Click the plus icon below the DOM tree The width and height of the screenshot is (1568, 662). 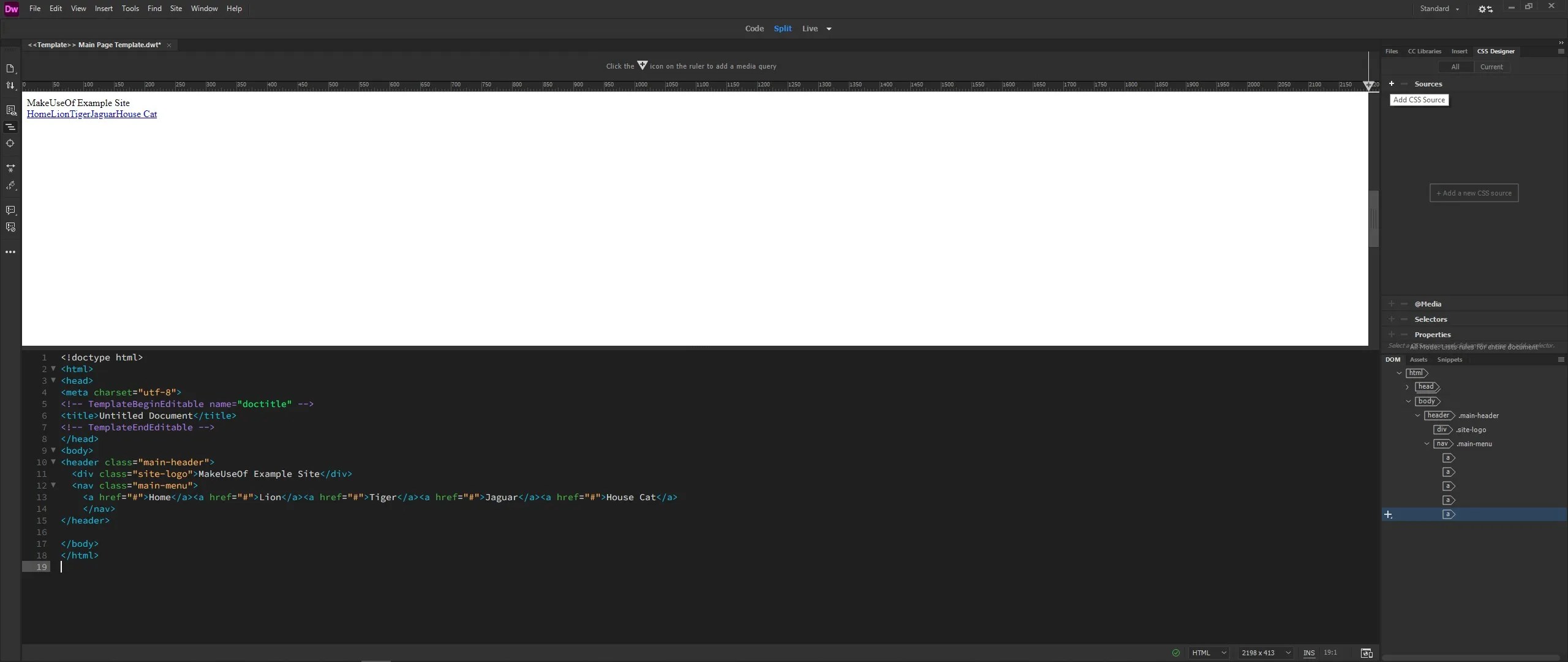click(1389, 515)
